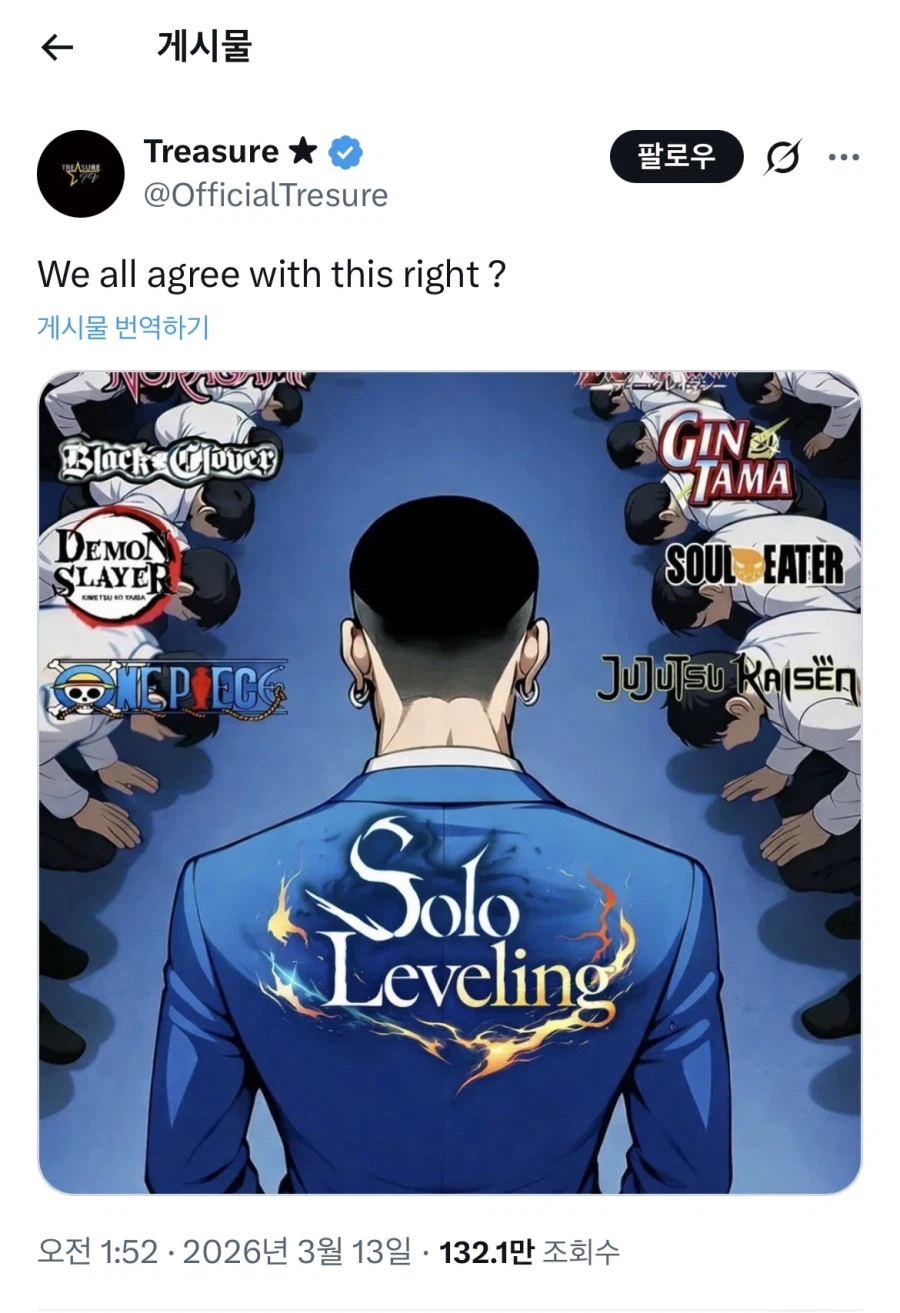
Task: Click the 게시물 번역하기 translate link
Action: (x=123, y=327)
